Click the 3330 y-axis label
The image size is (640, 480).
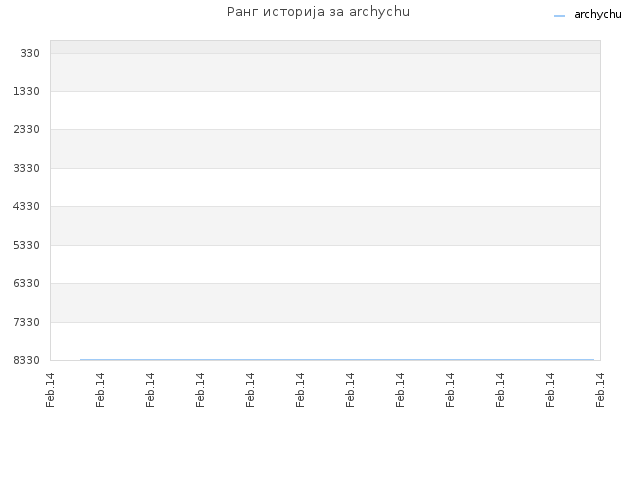tap(26, 168)
